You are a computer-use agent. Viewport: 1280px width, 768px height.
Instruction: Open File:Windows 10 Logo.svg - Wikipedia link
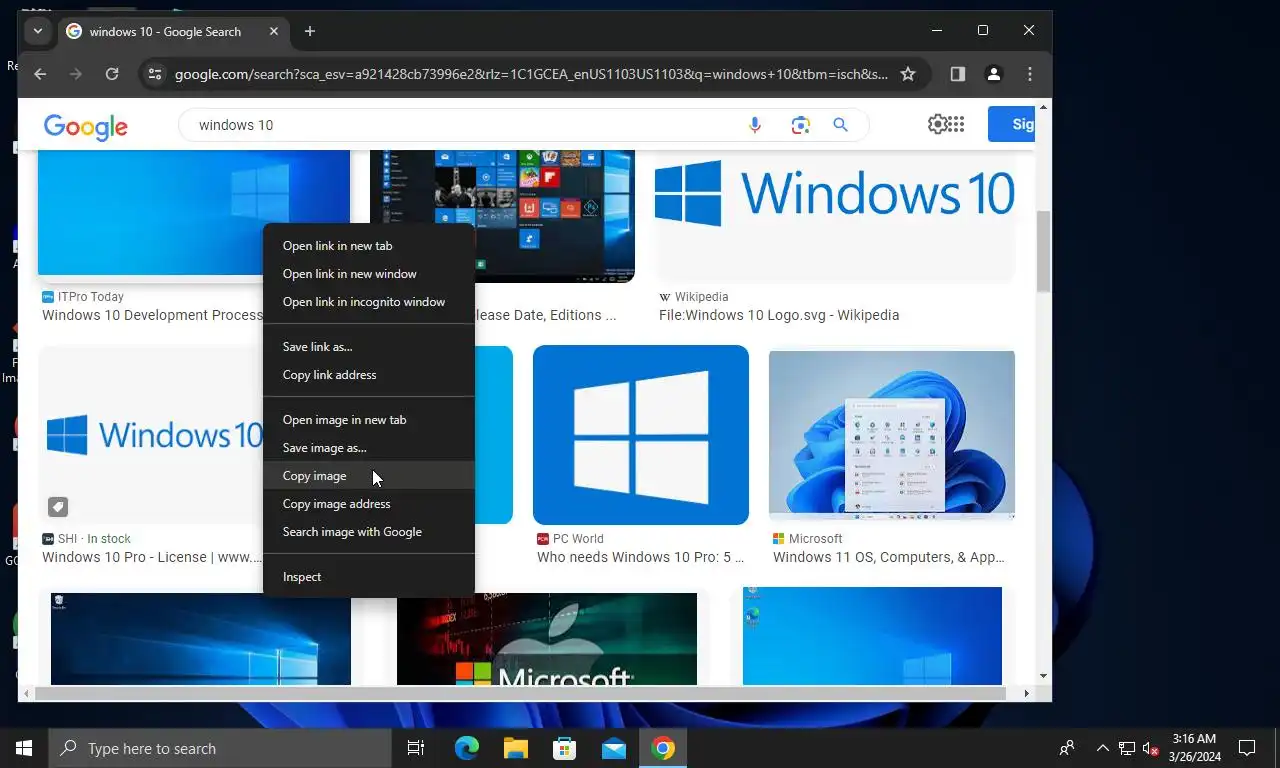pyautogui.click(x=779, y=315)
